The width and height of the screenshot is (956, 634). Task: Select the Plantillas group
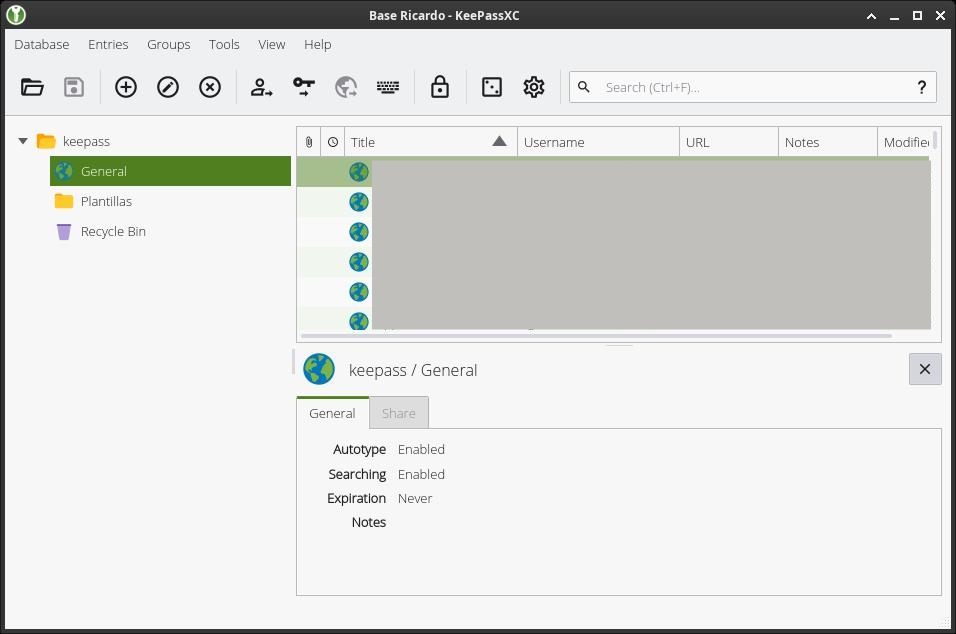pos(93,201)
